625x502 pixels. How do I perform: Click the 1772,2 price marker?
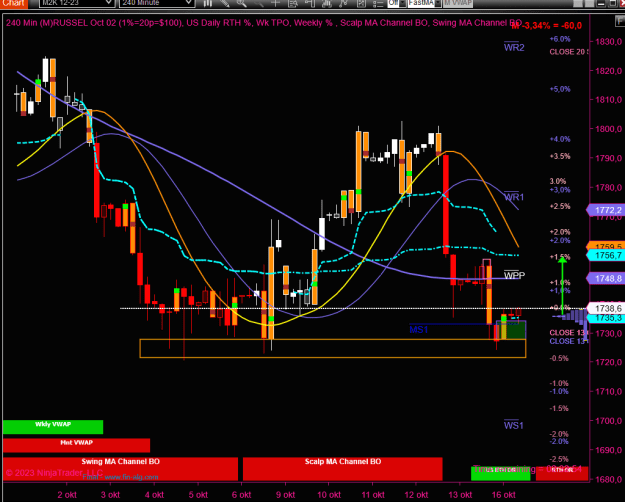click(606, 210)
